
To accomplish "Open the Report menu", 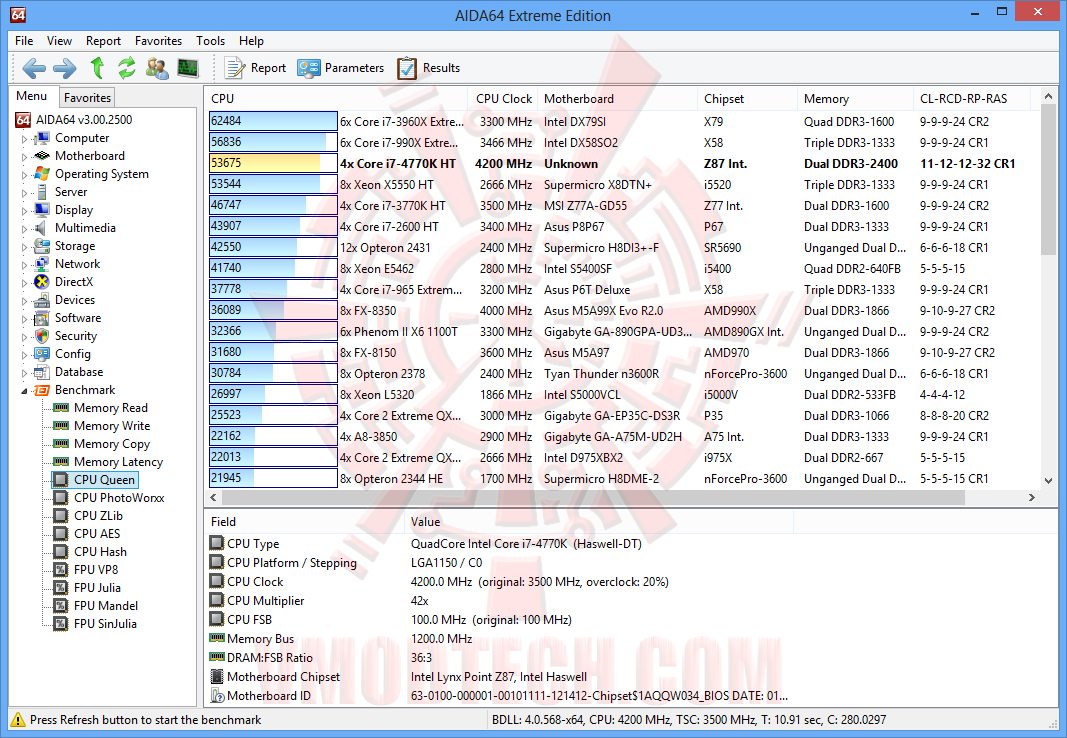I will (x=103, y=41).
